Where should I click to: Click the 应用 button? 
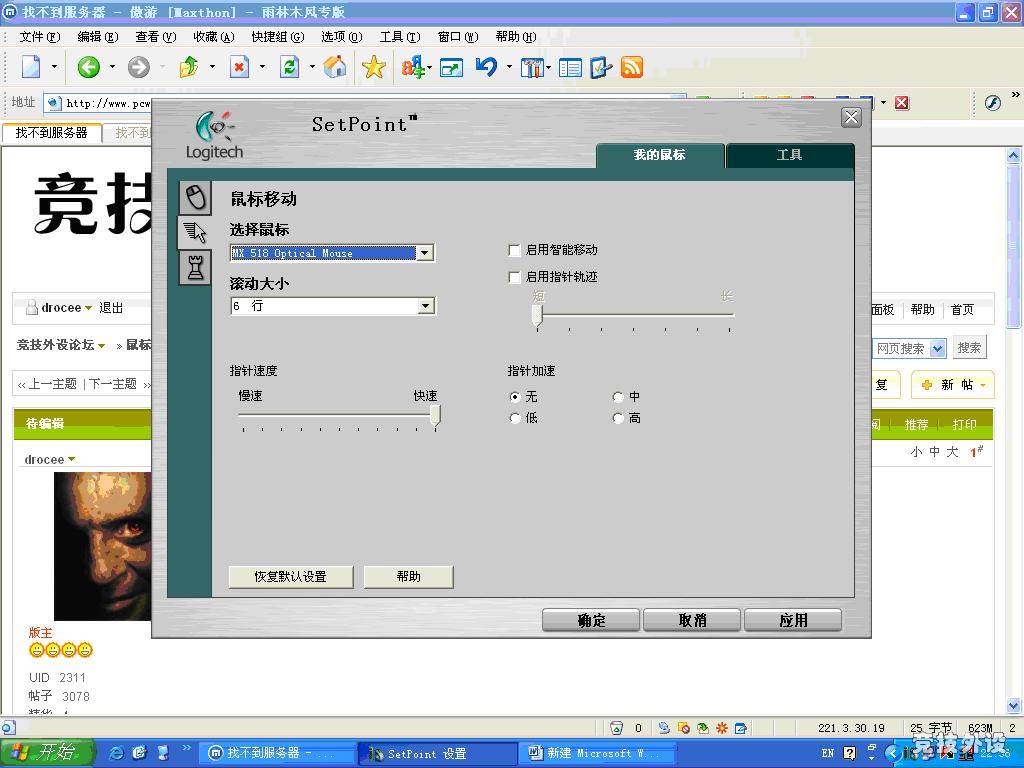[x=793, y=620]
